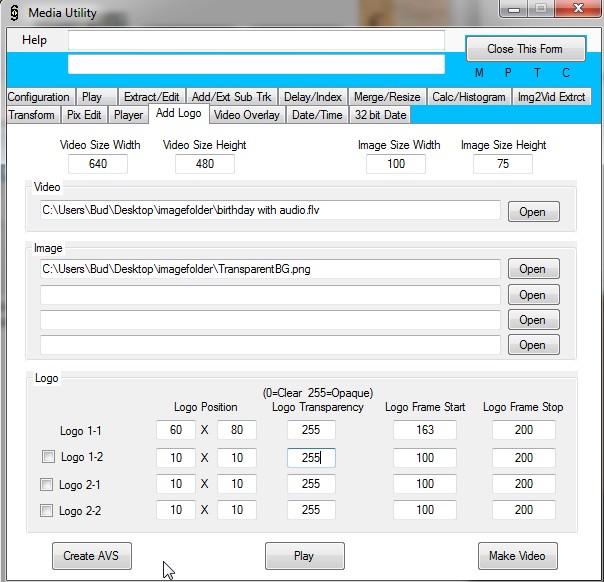Click the fourth empty image path field
Screen dimensions: 604x582
(270, 345)
